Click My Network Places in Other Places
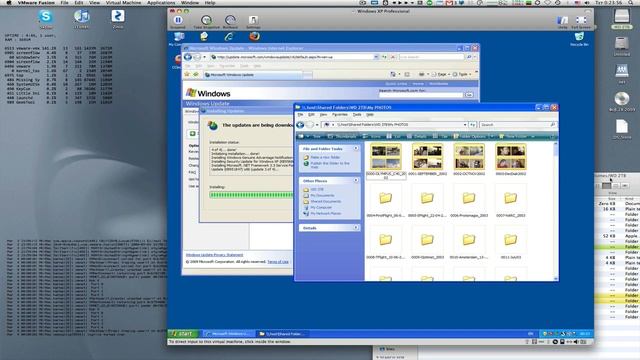Screen dimensions: 640x360 tap(325, 213)
